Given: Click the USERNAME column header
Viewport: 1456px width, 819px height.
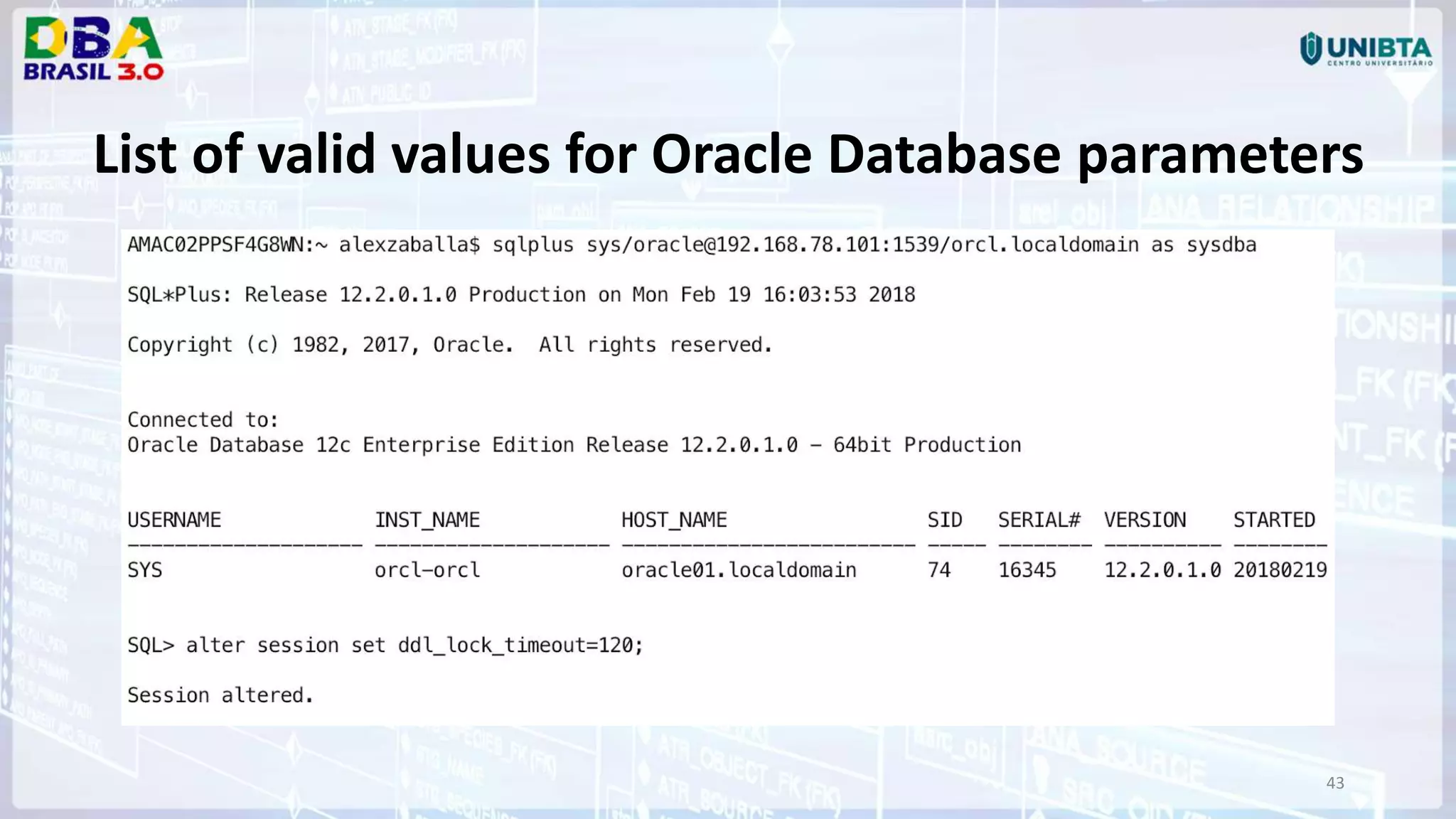Looking at the screenshot, I should coord(174,520).
